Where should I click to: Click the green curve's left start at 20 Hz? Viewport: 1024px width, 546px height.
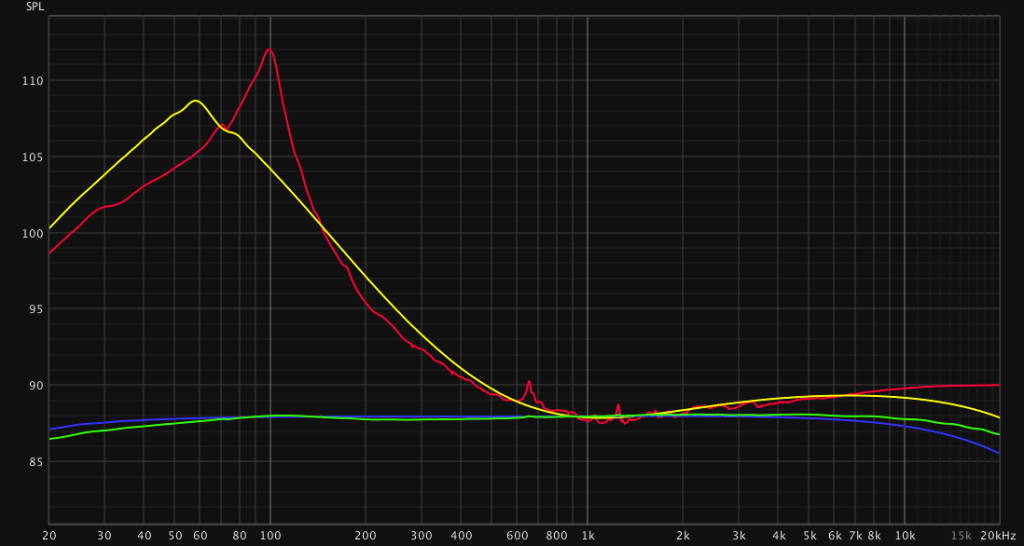(x=51, y=438)
